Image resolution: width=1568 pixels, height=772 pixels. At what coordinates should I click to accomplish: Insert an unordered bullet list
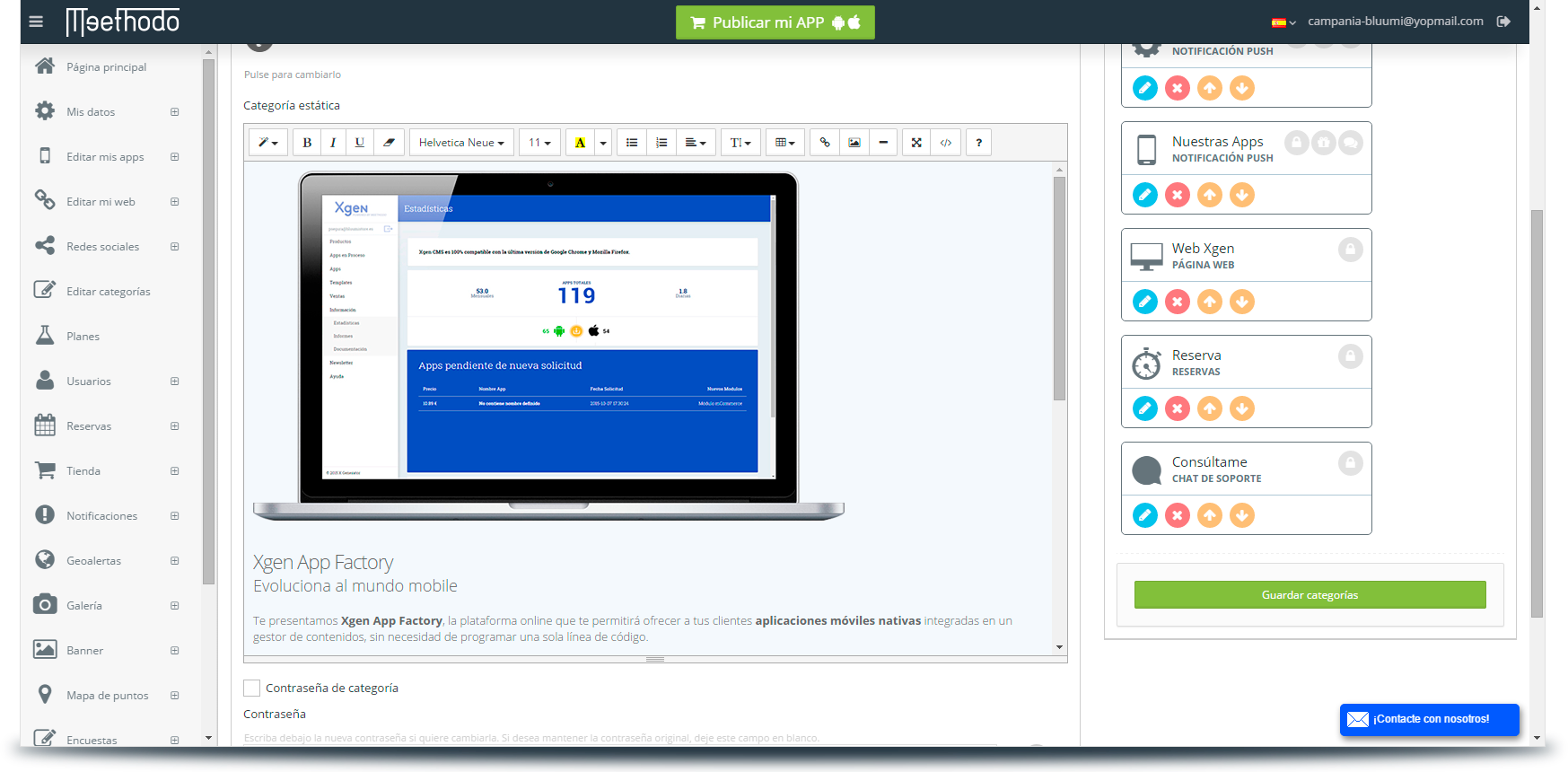point(632,143)
